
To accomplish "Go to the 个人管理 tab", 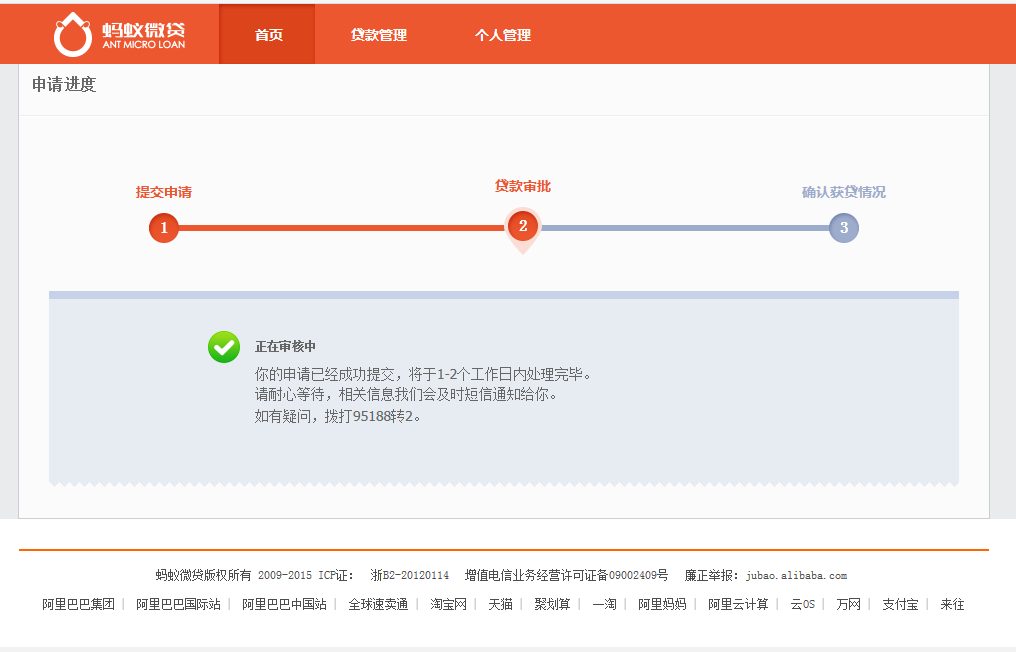I will tap(502, 35).
